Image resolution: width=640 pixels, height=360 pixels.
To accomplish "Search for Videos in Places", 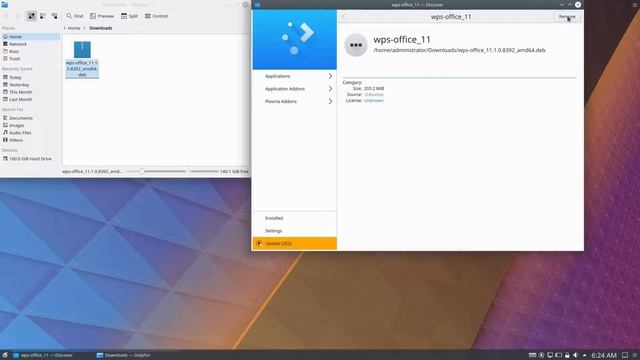I will point(31,140).
